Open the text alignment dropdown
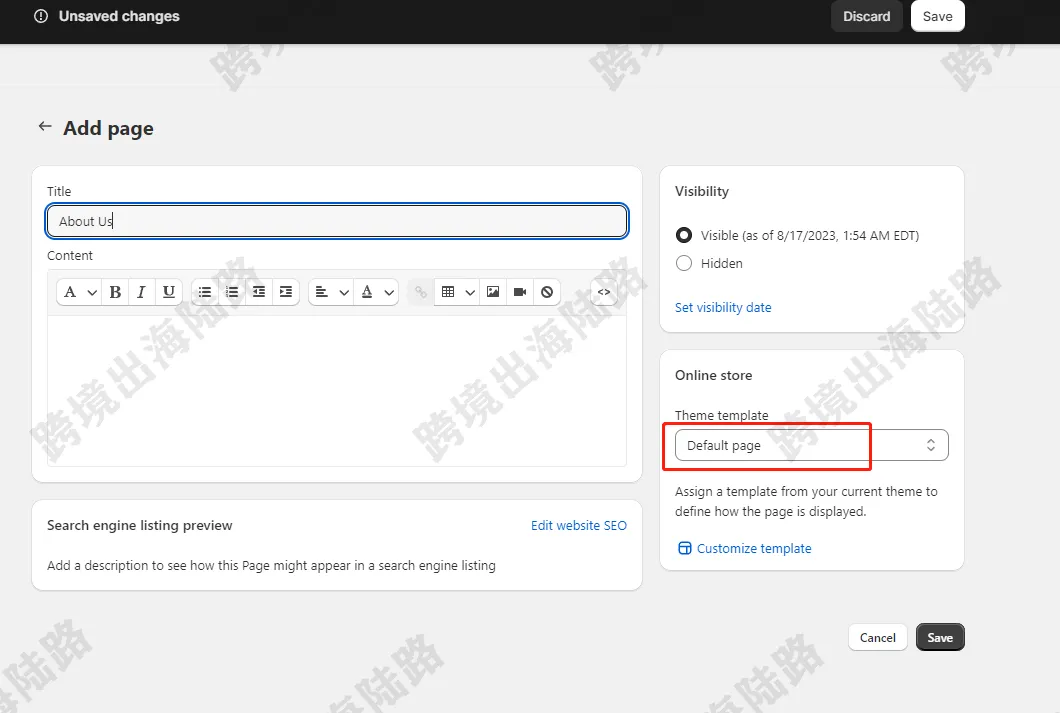The height and width of the screenshot is (713, 1060). pyautogui.click(x=331, y=292)
